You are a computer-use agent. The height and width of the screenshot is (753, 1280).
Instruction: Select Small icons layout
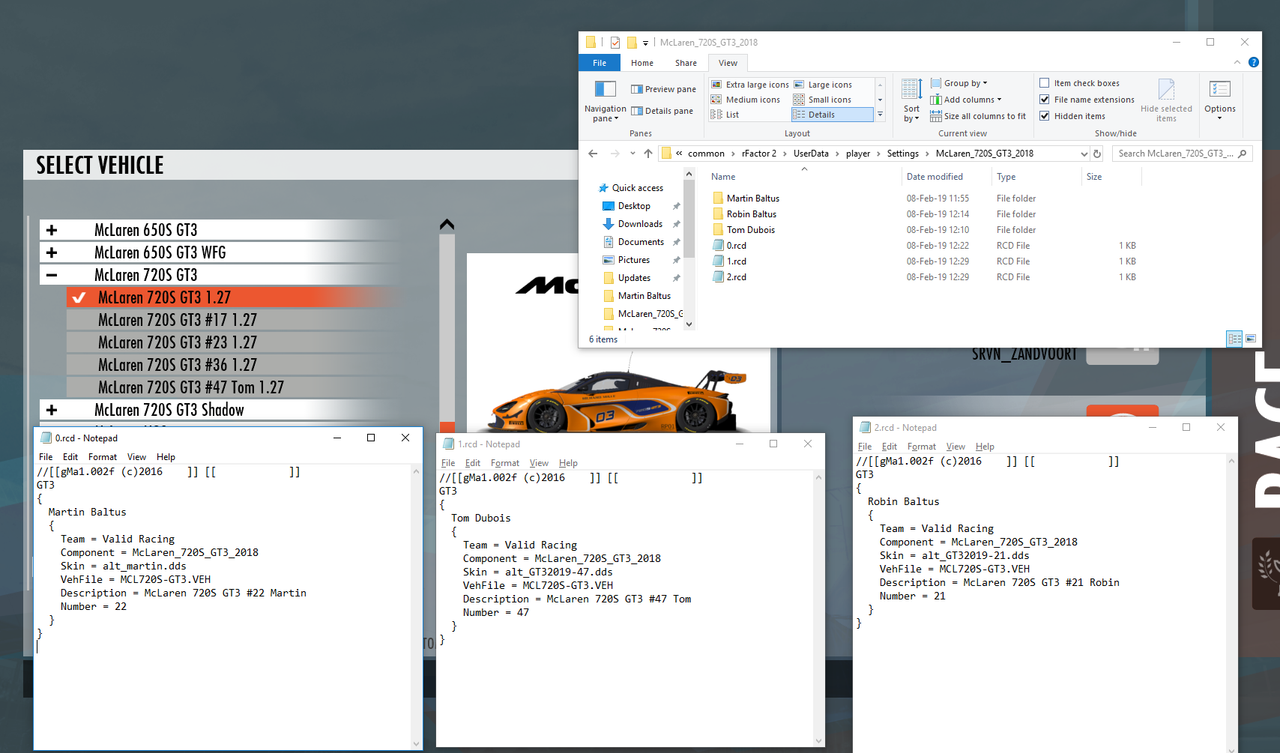pyautogui.click(x=822, y=100)
